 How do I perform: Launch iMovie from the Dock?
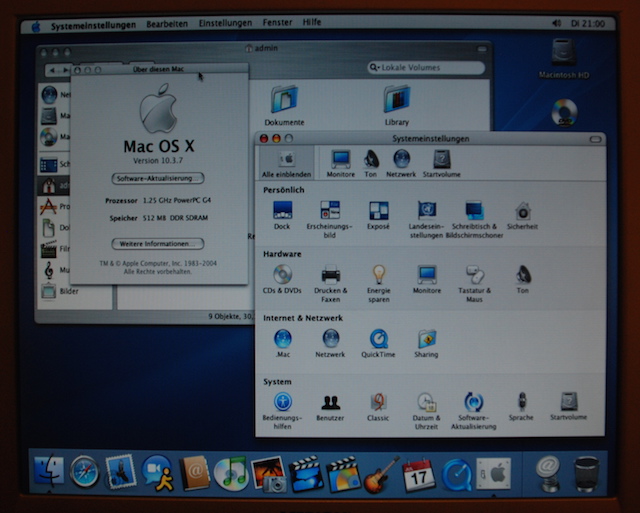(306, 474)
